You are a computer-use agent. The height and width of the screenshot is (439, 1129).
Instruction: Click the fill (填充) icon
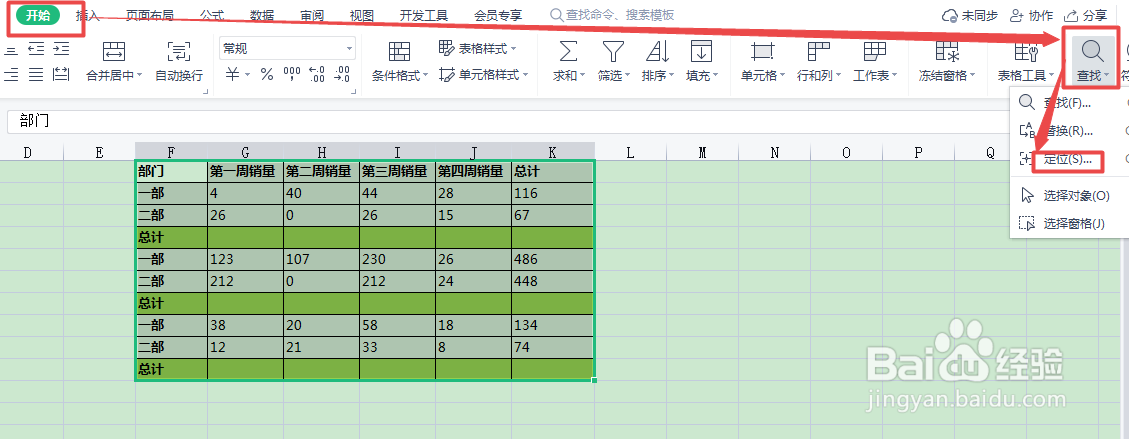[x=701, y=51]
